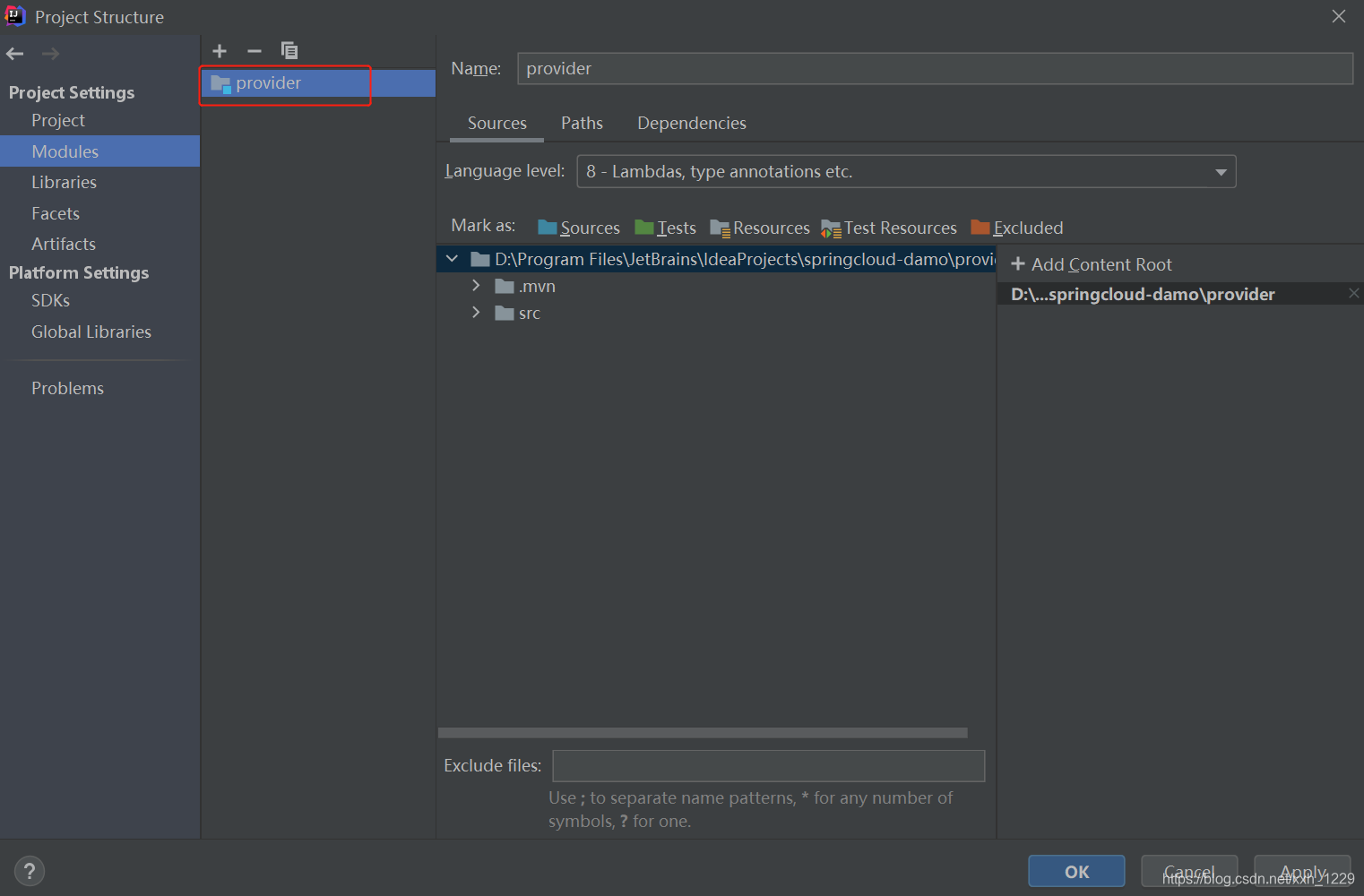Collapse the provider content root tree node
This screenshot has width=1364, height=896.
point(452,259)
